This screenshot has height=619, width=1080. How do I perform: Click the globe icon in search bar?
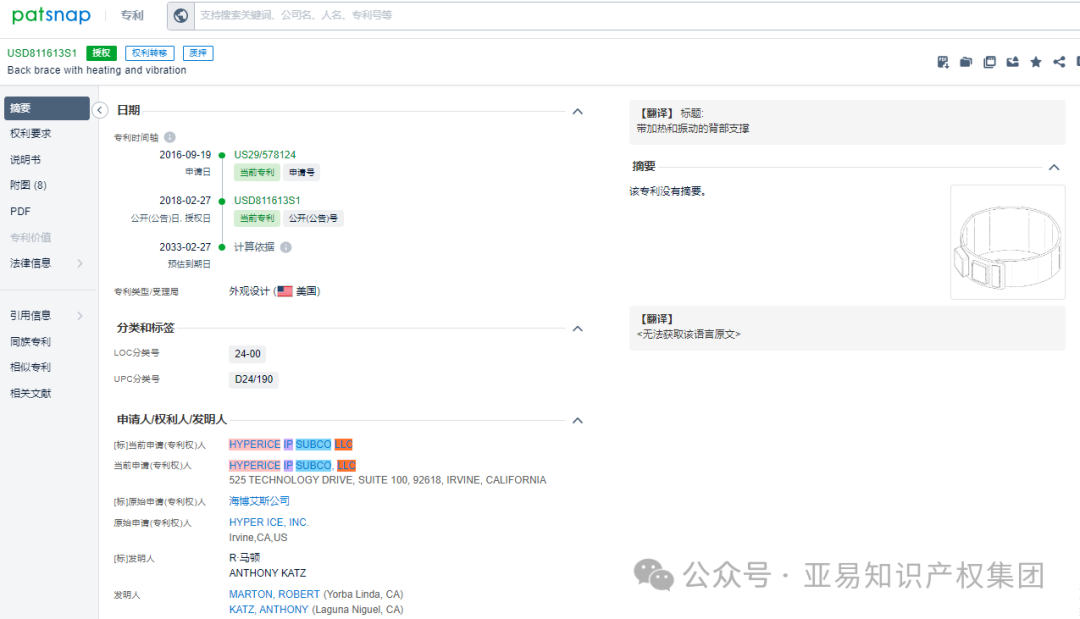coord(180,15)
